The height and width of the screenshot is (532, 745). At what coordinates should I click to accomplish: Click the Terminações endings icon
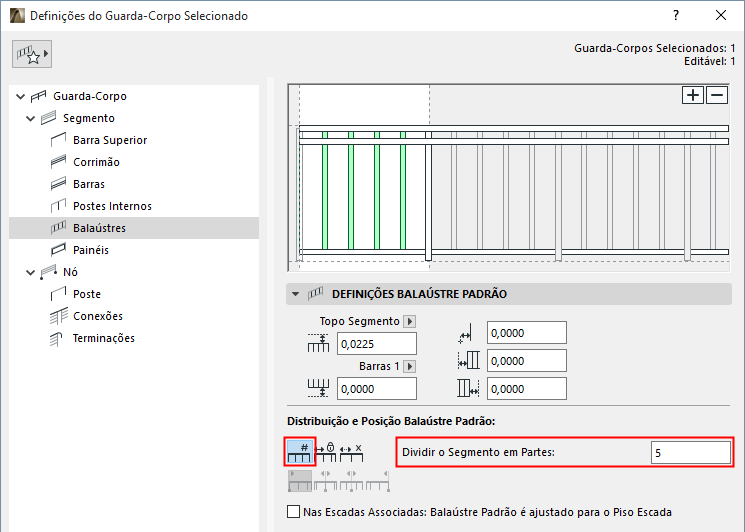tap(57, 339)
